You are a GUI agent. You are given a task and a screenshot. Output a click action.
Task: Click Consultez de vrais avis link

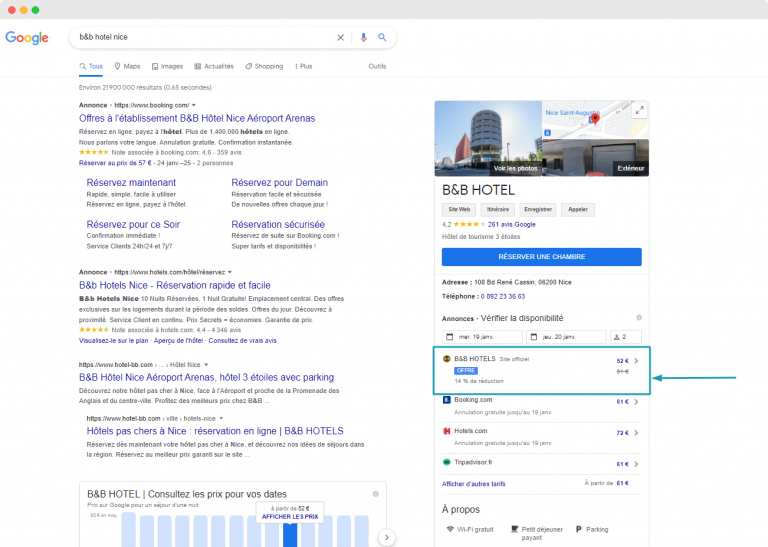point(242,341)
